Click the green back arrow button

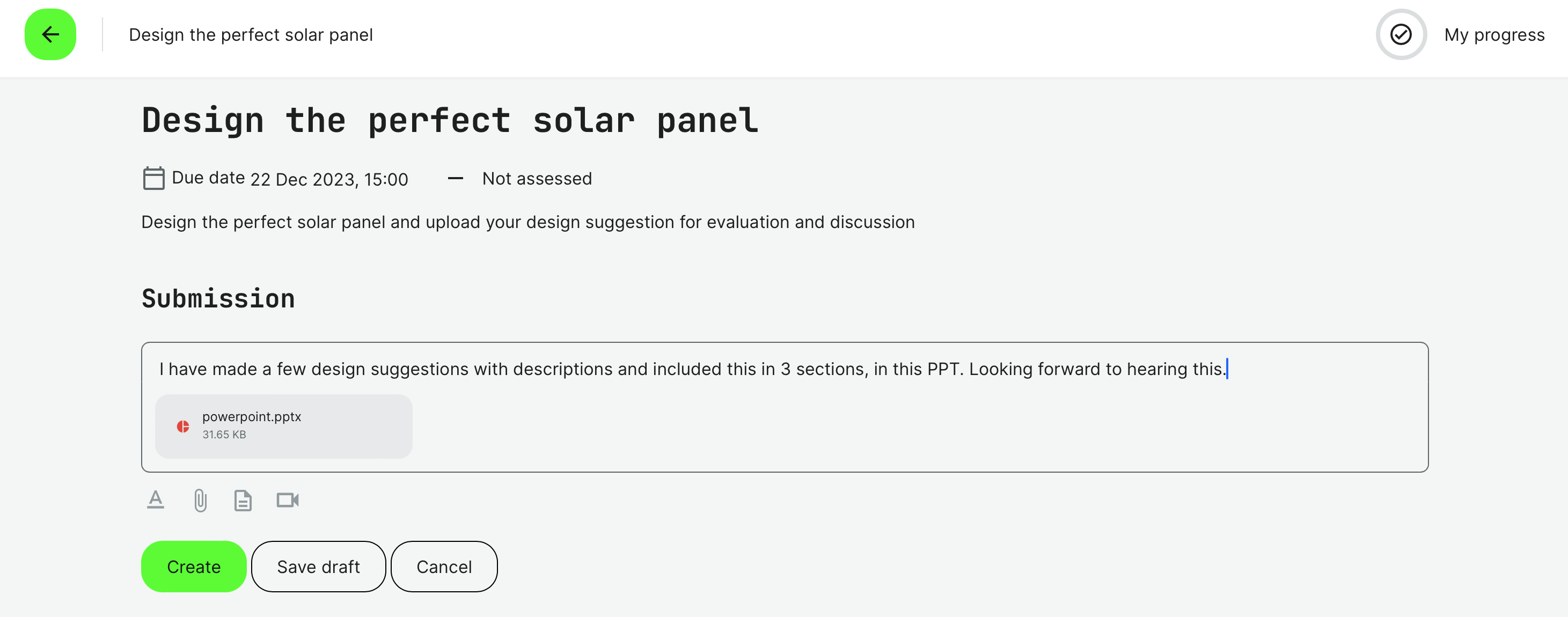(50, 35)
